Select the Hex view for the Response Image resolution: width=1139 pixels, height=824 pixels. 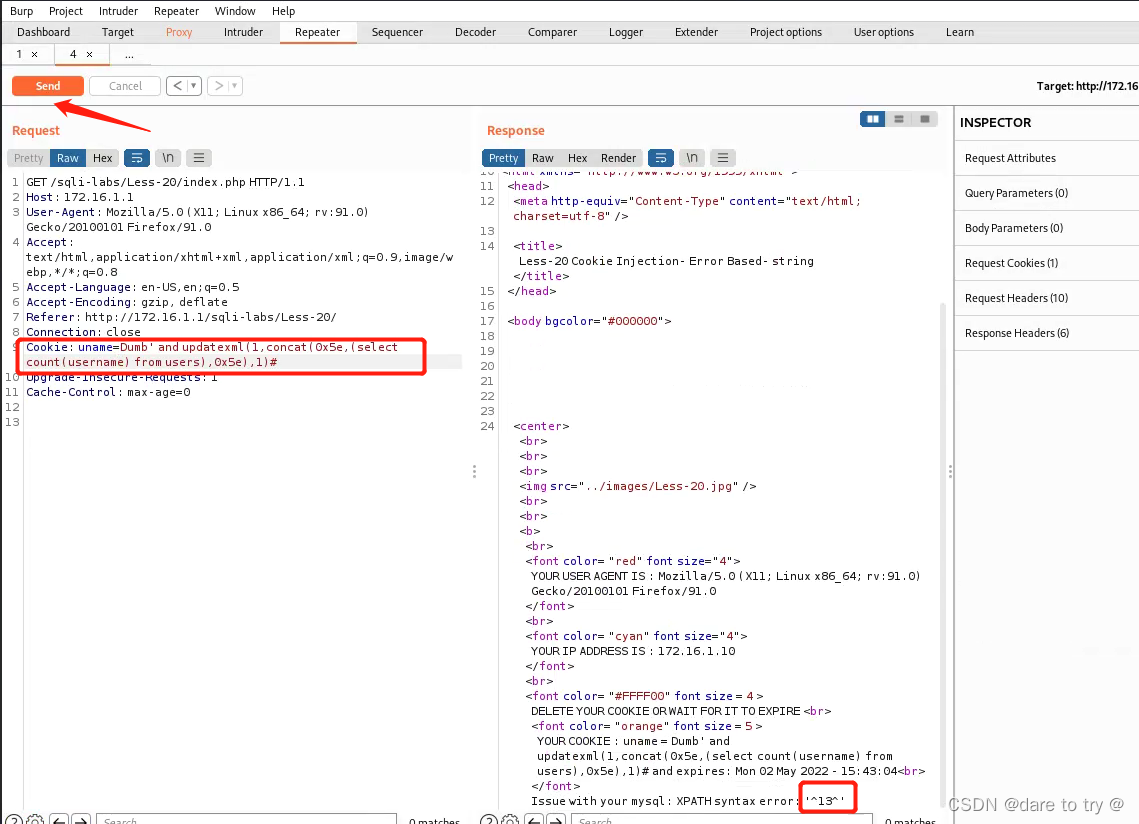(577, 158)
